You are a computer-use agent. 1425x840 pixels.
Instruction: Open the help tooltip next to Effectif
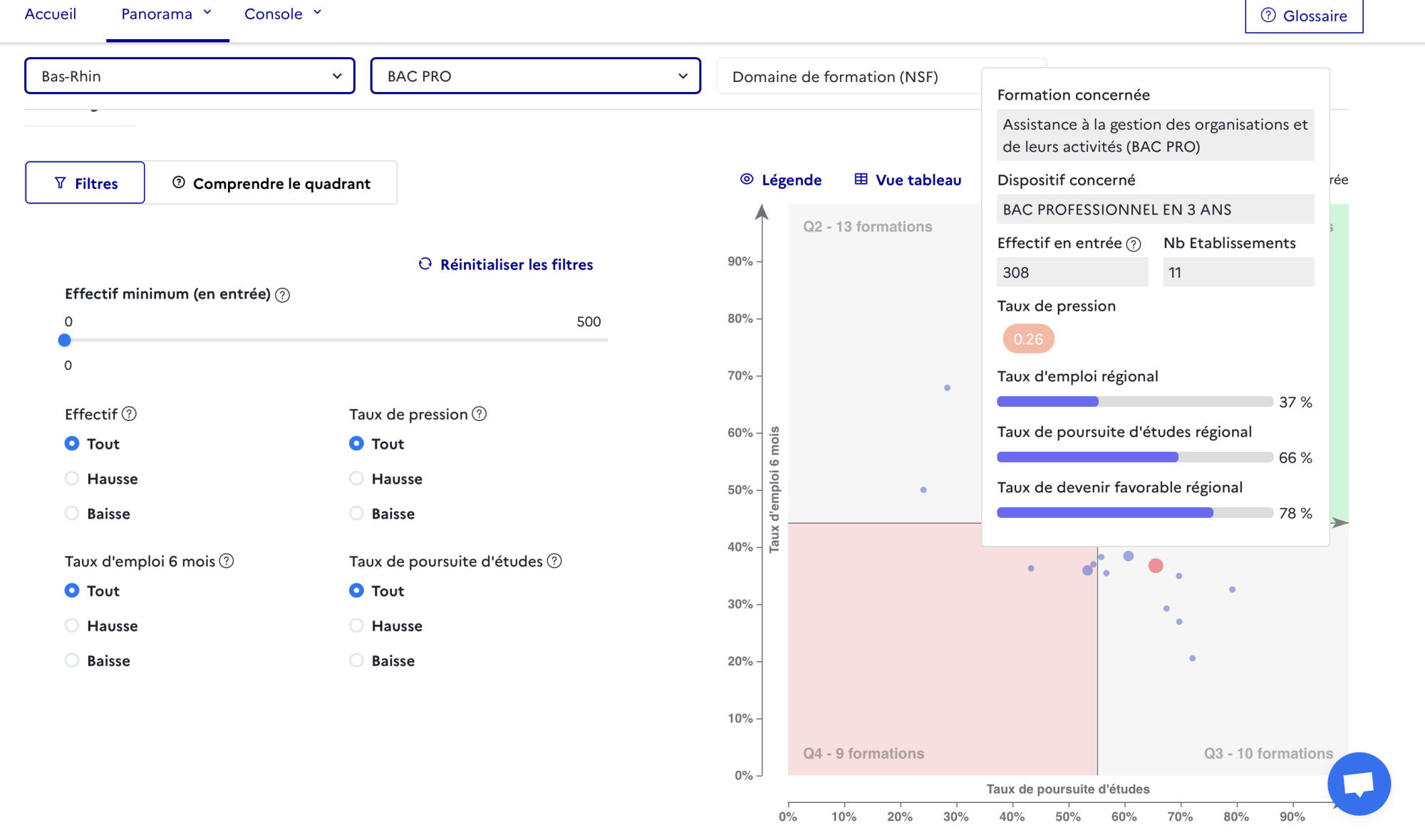(x=129, y=414)
